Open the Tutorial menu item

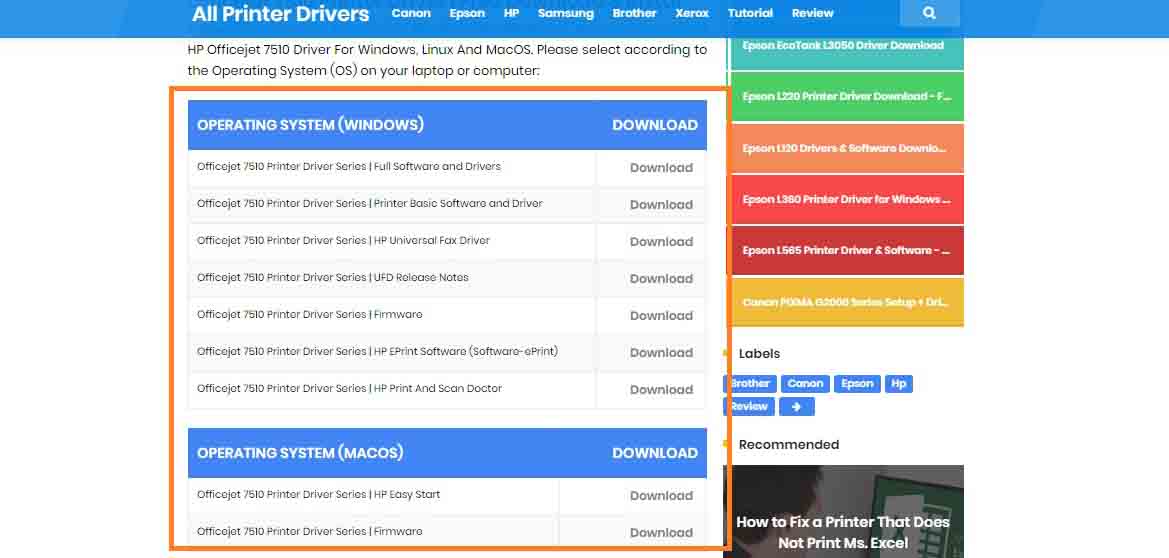click(750, 13)
